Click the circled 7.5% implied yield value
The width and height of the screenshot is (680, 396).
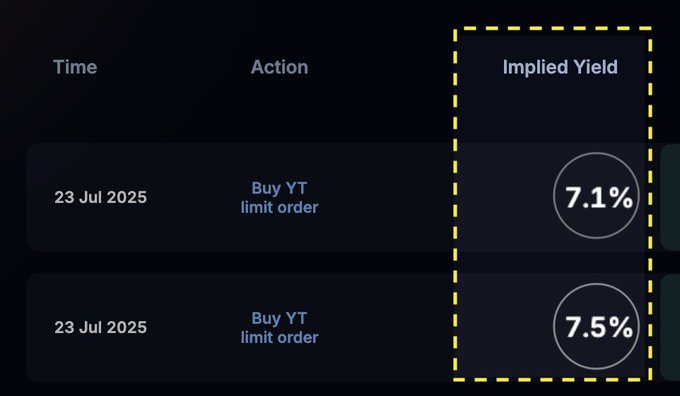[x=596, y=326]
